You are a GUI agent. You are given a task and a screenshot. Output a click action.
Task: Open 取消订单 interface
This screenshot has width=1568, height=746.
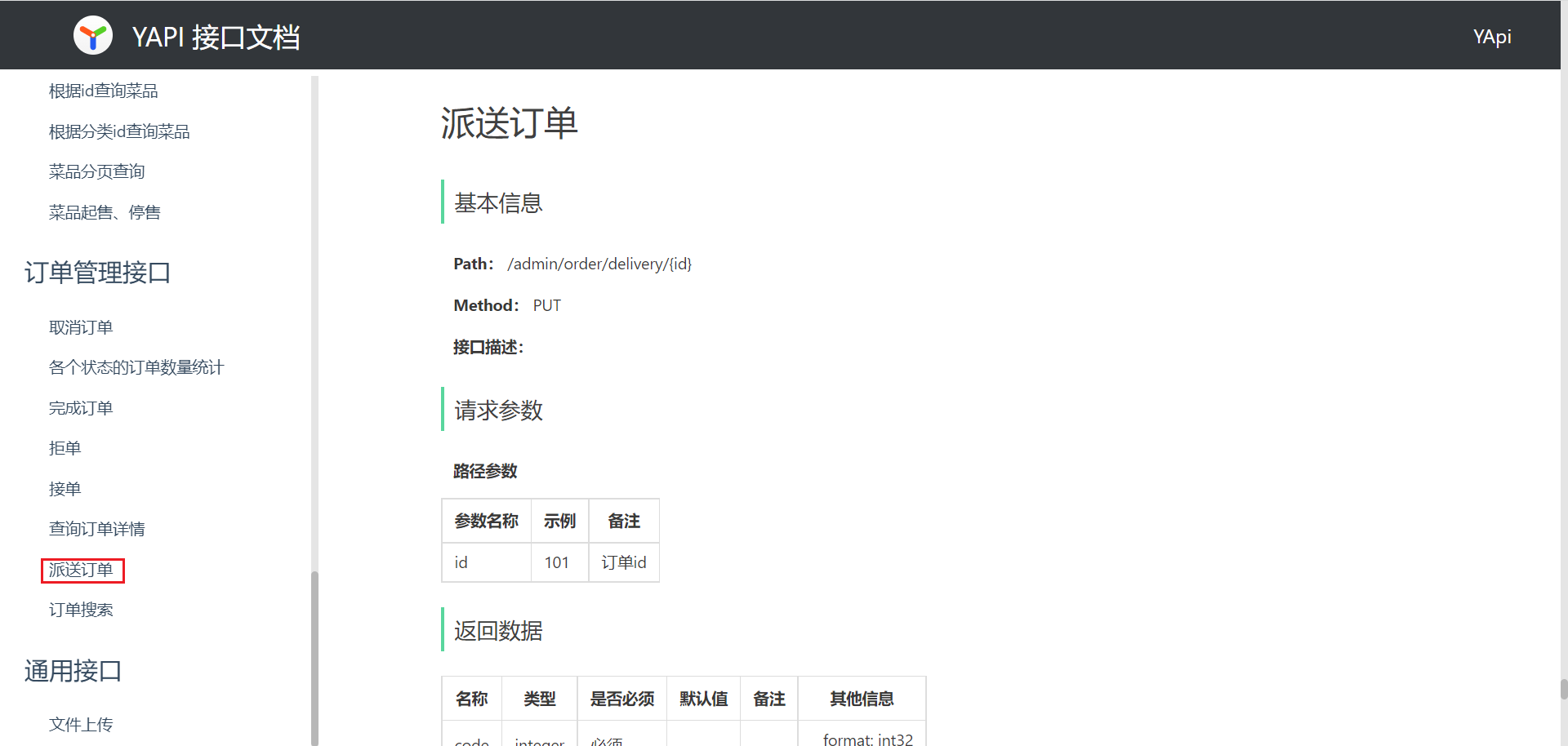point(81,327)
